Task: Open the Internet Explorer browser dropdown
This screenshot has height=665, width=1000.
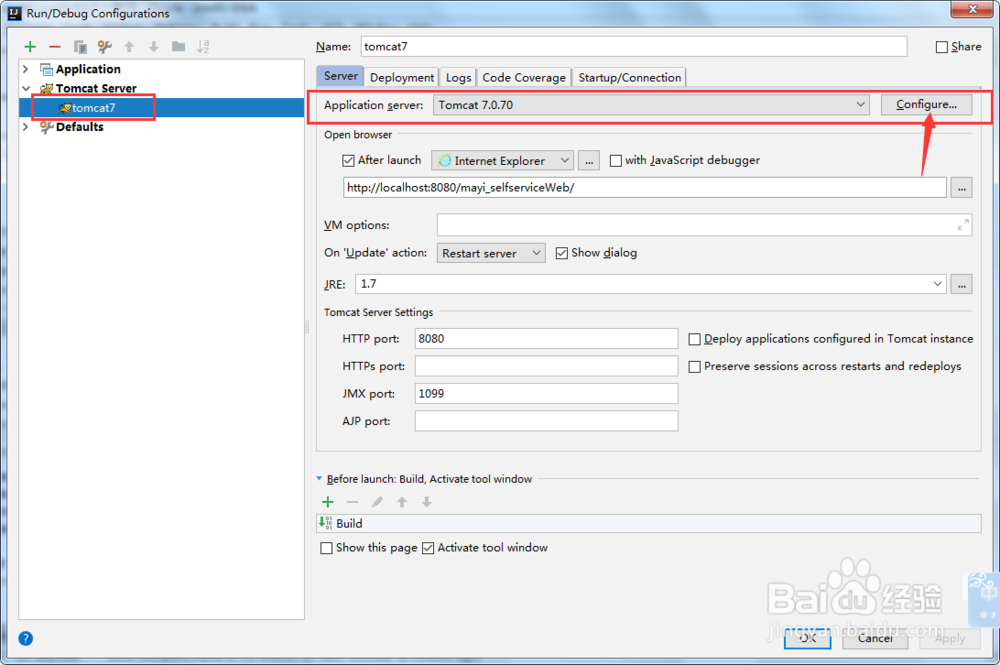Action: pyautogui.click(x=565, y=160)
